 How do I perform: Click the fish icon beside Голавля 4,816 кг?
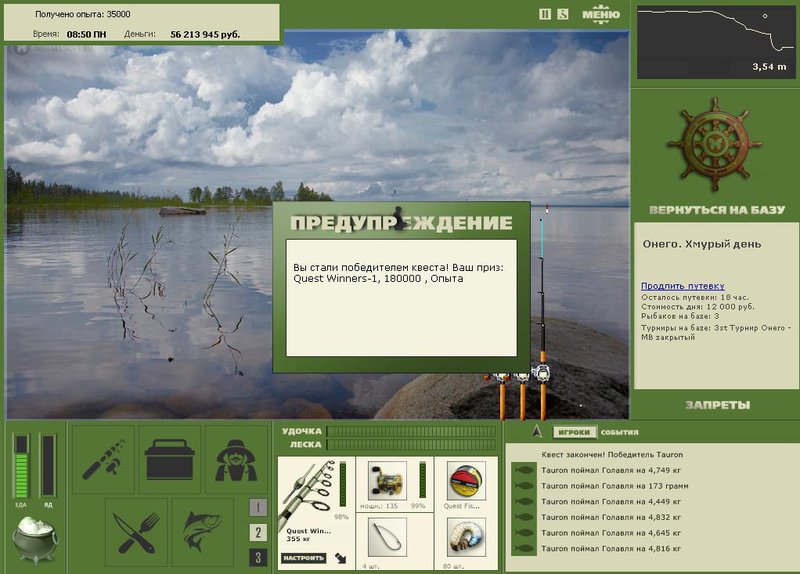(524, 548)
